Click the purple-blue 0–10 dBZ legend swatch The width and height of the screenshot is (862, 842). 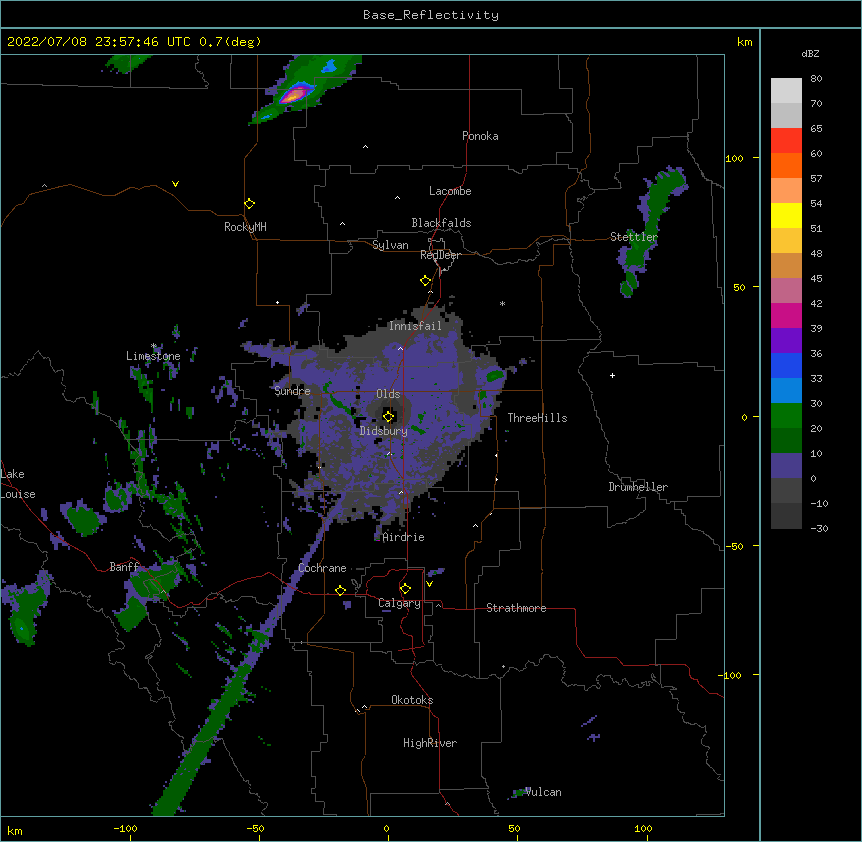[786, 466]
